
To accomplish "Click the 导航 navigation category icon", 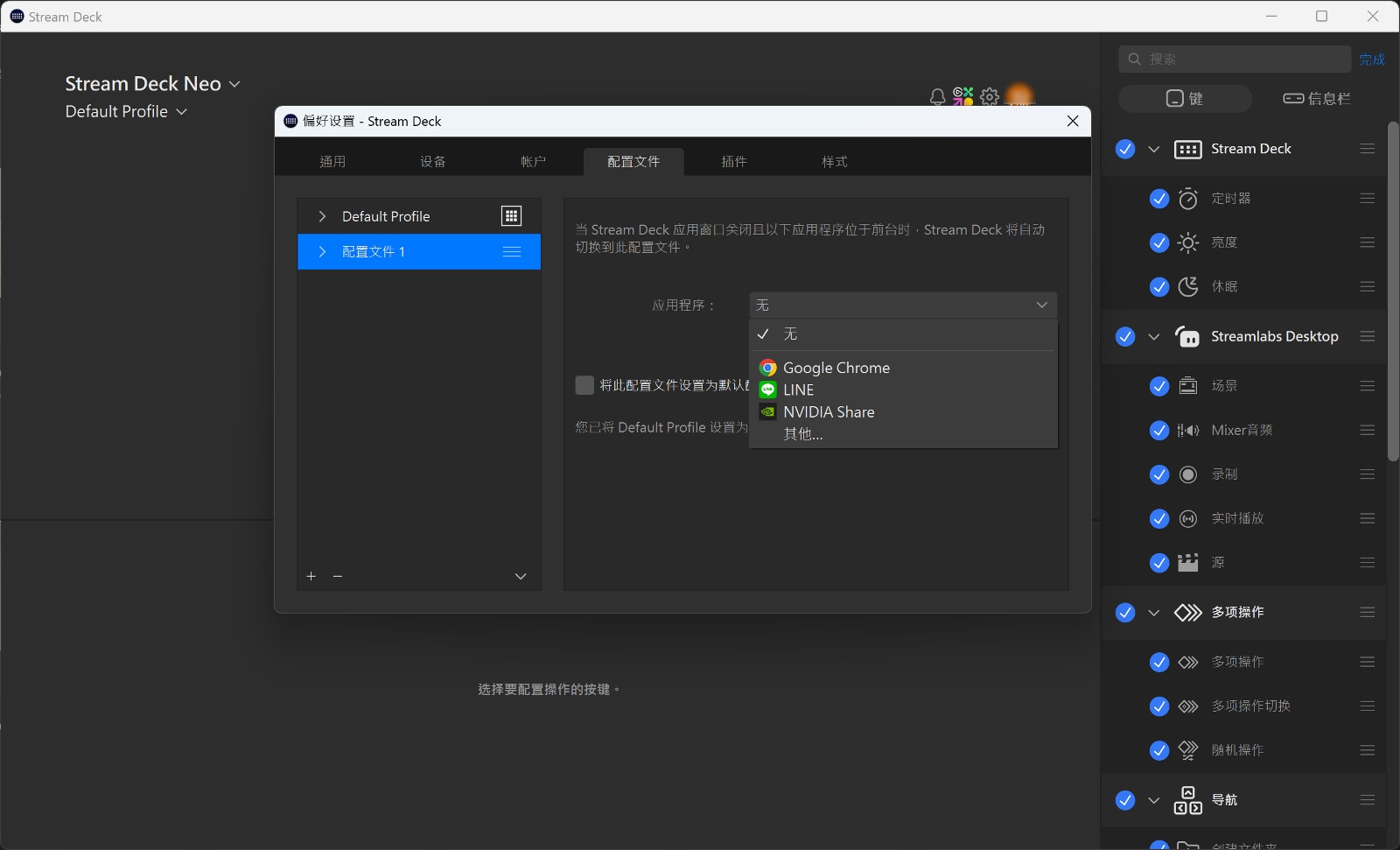I will coord(1187,800).
